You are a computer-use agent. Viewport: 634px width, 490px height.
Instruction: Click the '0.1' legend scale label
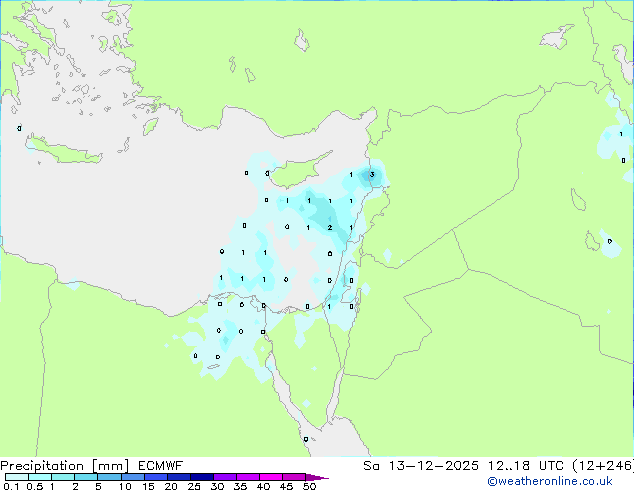[x=11, y=486]
